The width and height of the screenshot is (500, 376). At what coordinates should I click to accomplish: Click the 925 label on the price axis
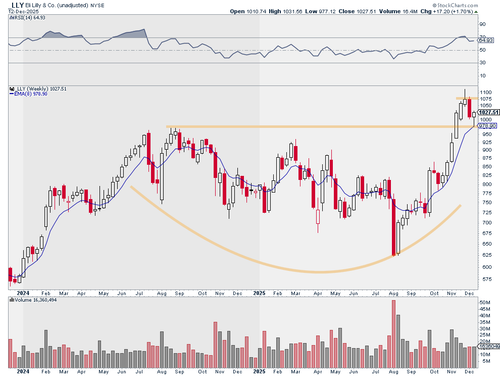pos(487,142)
